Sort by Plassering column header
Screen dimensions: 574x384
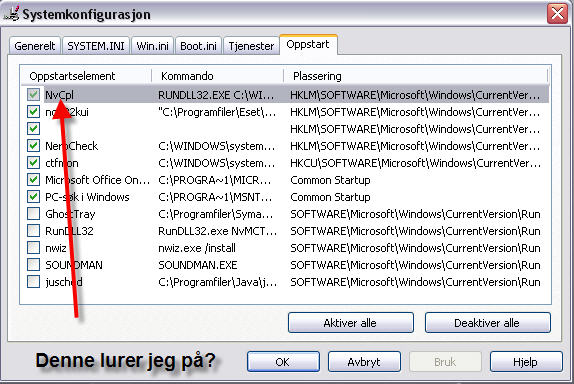[416, 76]
